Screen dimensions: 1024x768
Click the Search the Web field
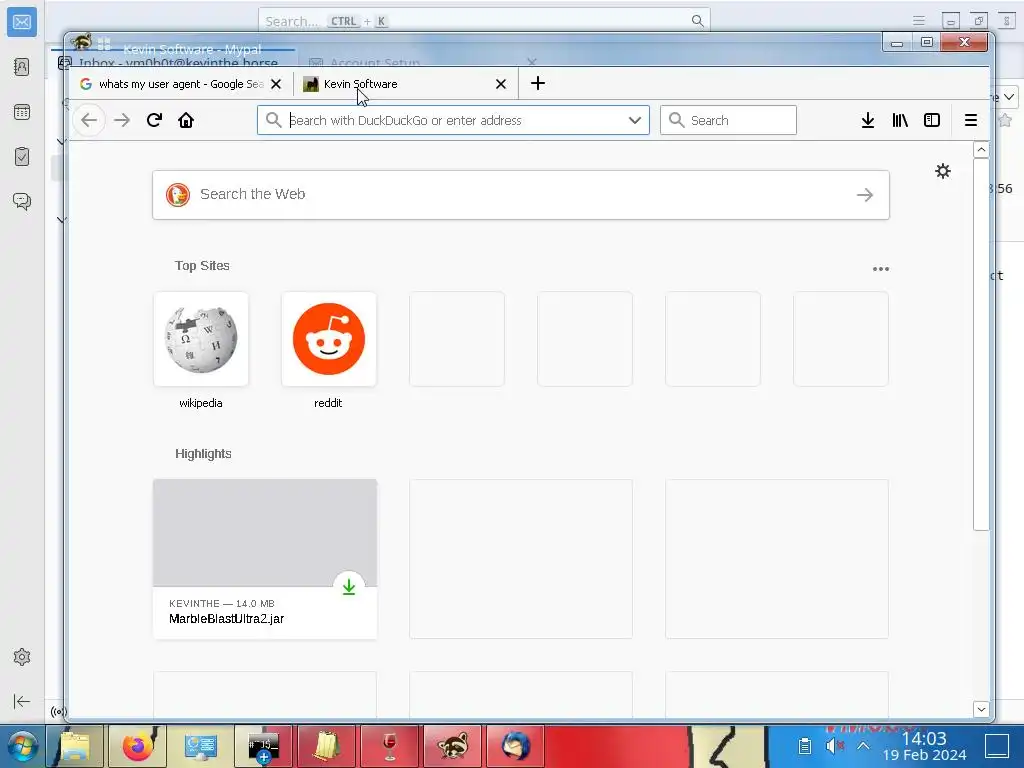[x=520, y=195]
